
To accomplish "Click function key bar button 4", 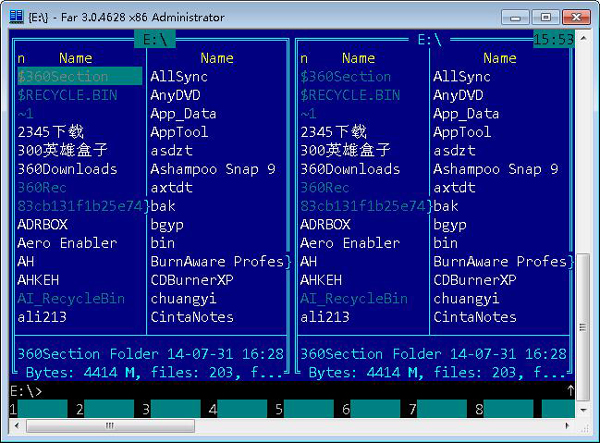I will coord(238,409).
